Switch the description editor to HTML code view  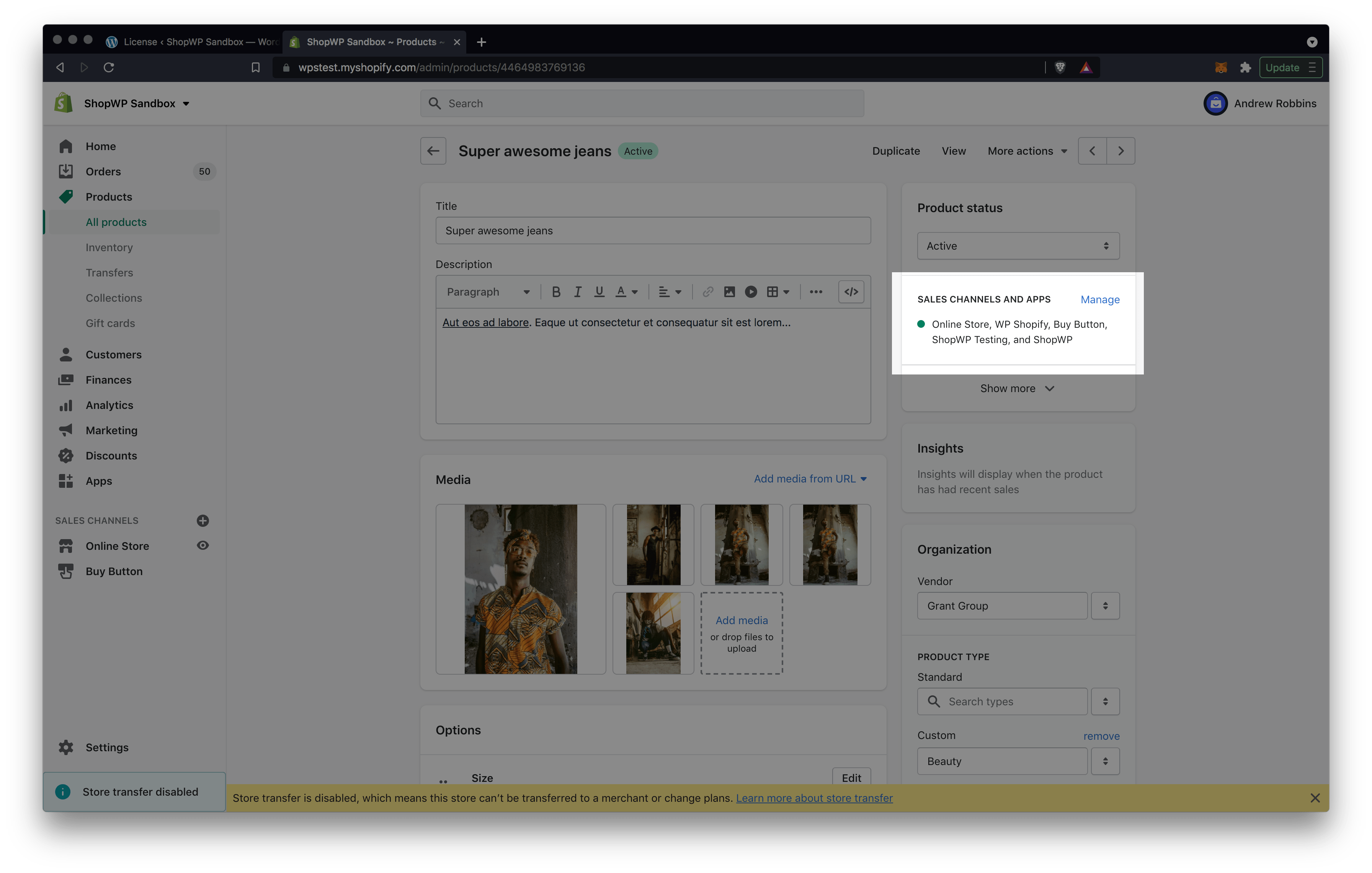[851, 291]
